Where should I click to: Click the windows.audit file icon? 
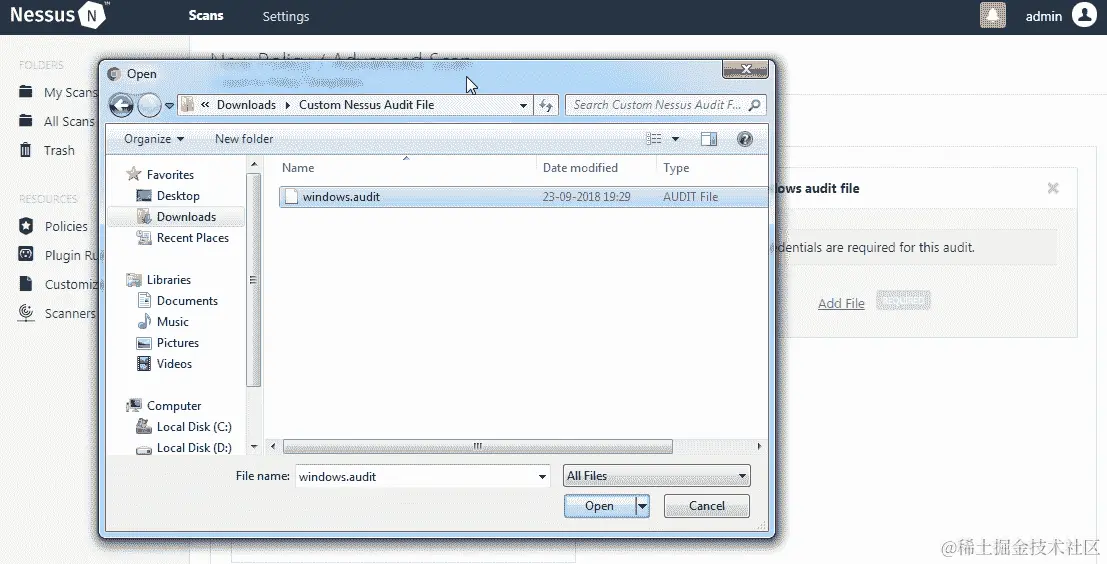(291, 197)
